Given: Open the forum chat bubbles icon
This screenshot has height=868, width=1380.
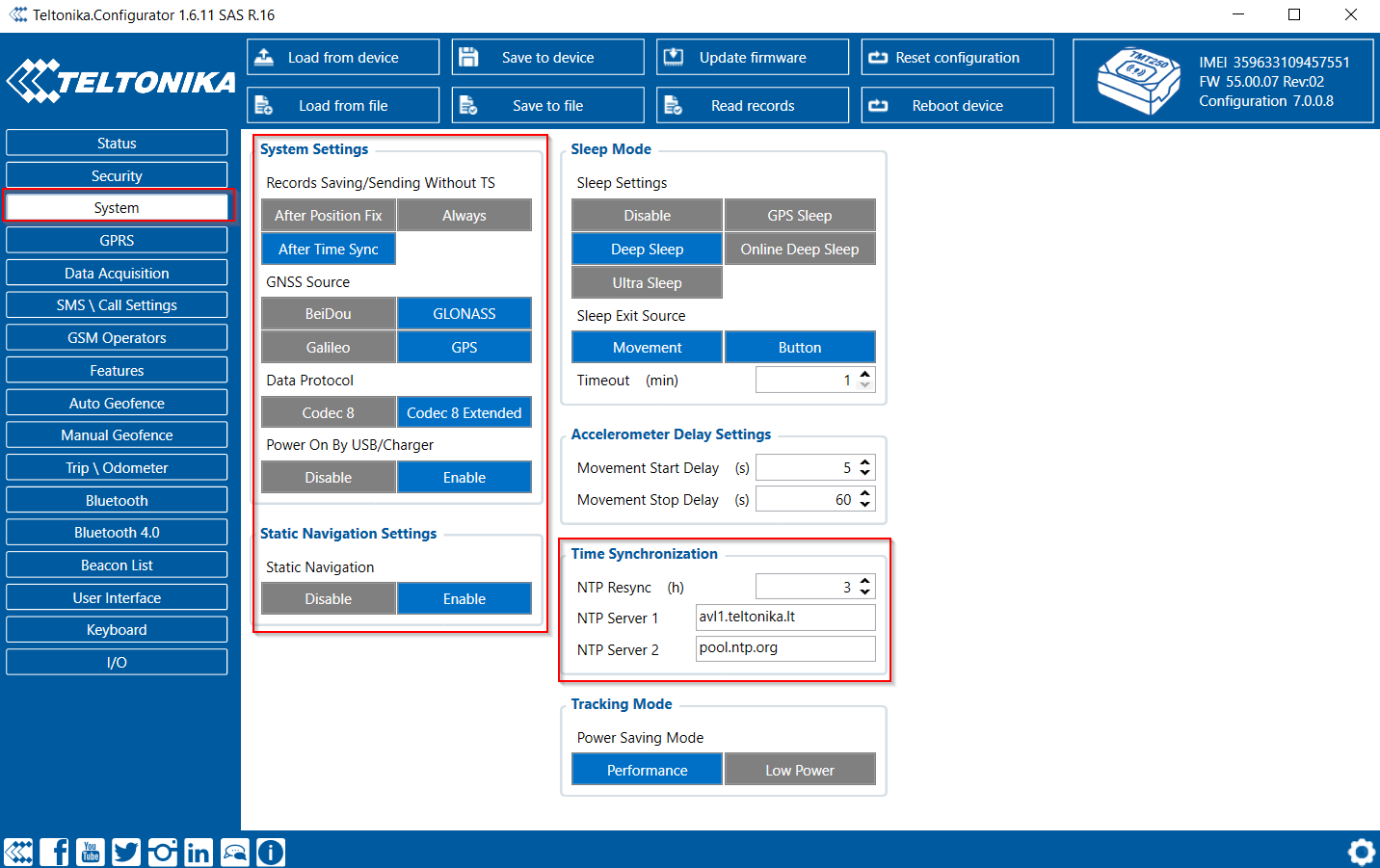Looking at the screenshot, I should [234, 852].
